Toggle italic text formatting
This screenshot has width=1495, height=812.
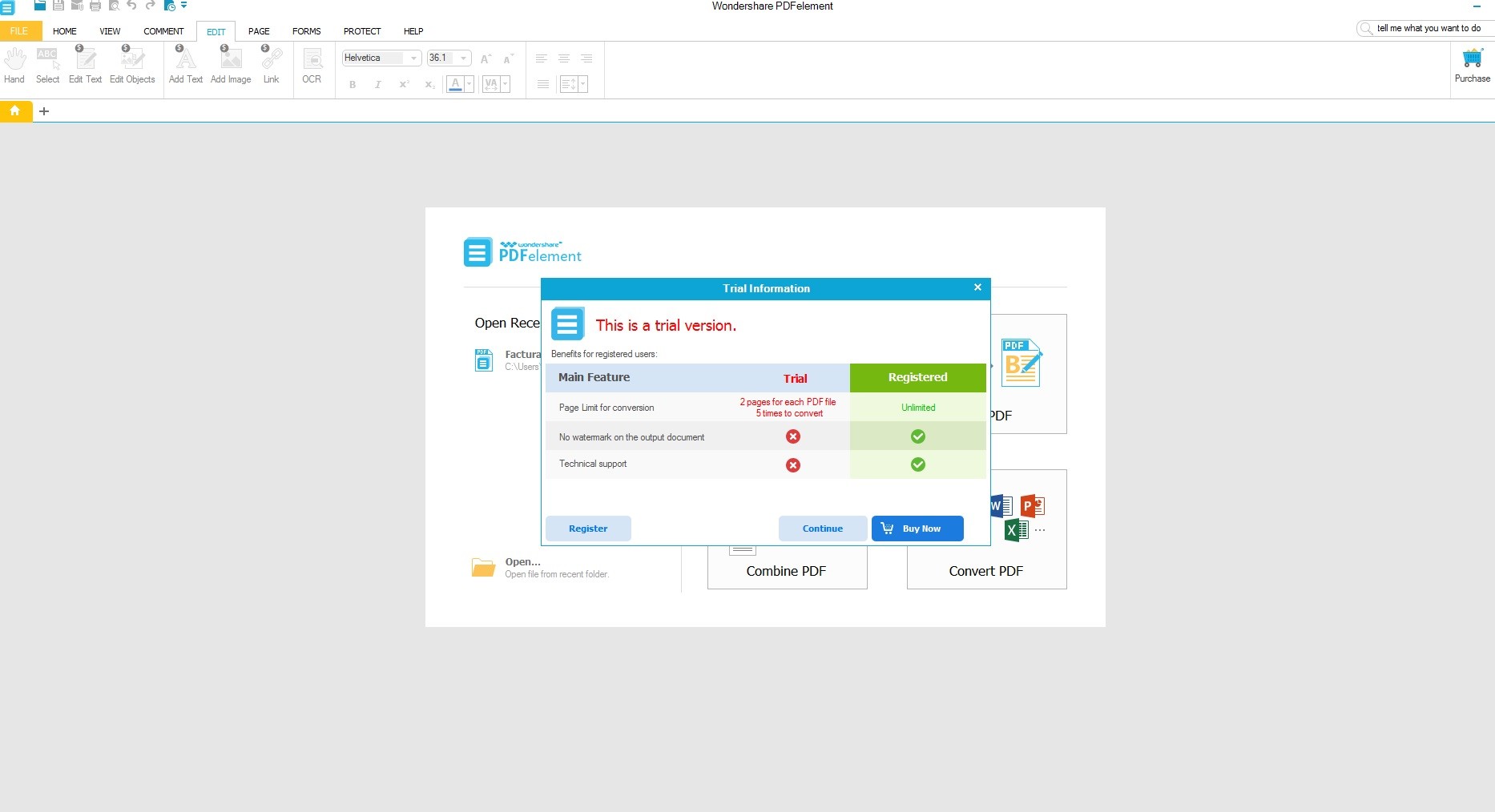[x=377, y=85]
